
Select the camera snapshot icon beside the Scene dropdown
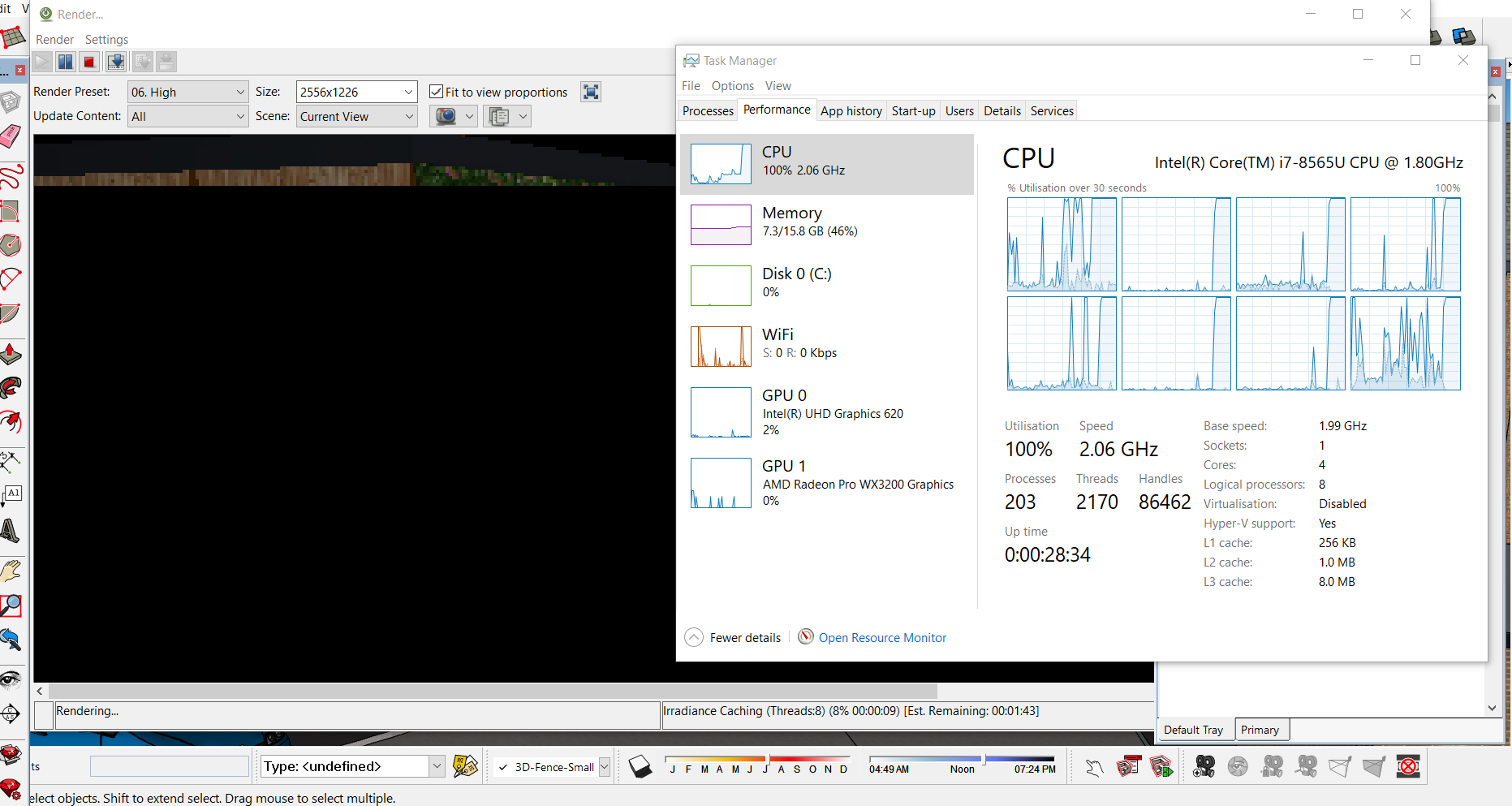pyautogui.click(x=447, y=116)
